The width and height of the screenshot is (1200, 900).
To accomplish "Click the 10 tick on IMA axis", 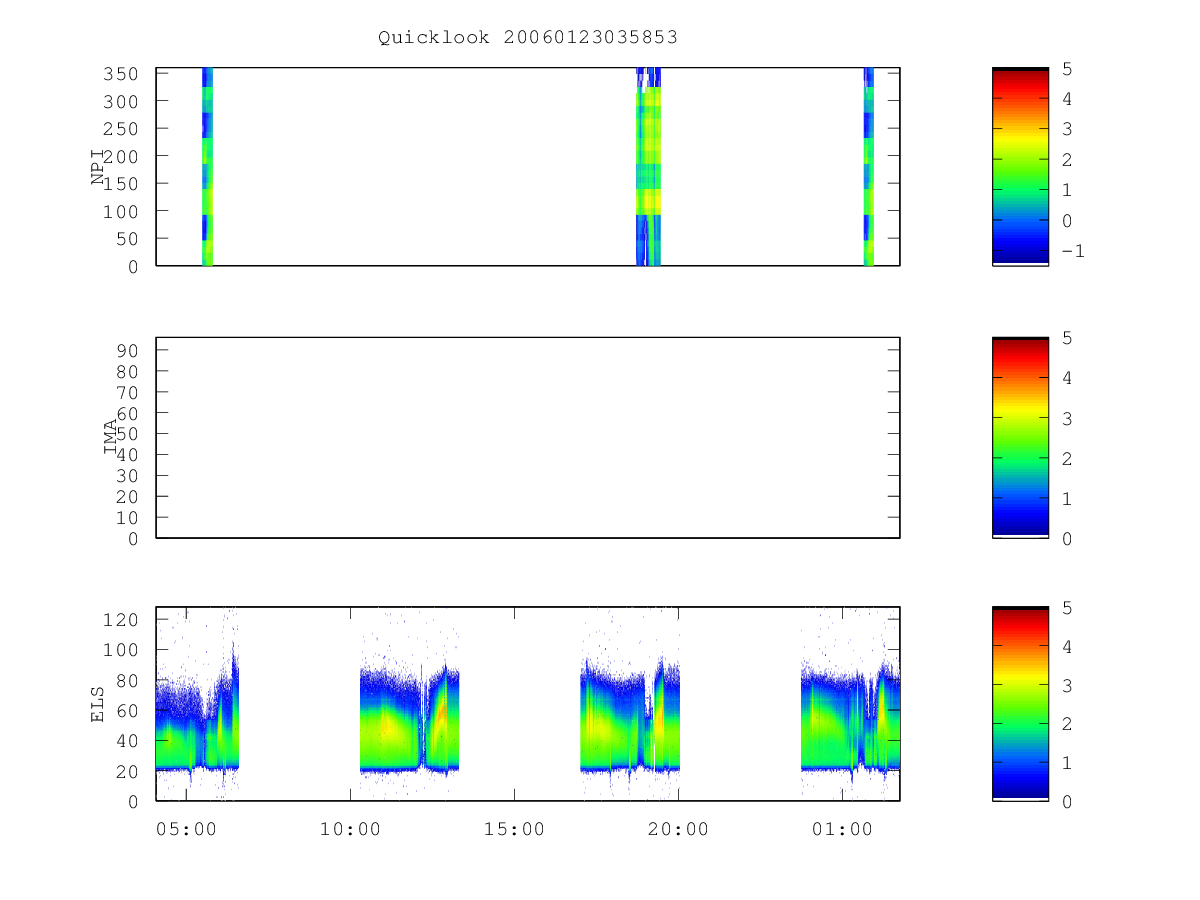I will (x=128, y=517).
